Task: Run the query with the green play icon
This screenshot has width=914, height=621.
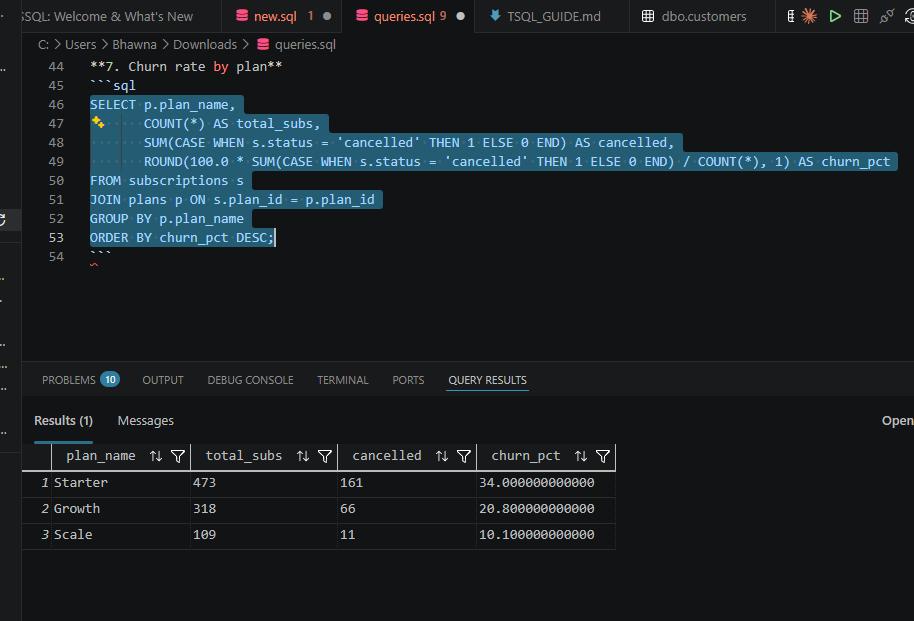Action: coord(835,16)
